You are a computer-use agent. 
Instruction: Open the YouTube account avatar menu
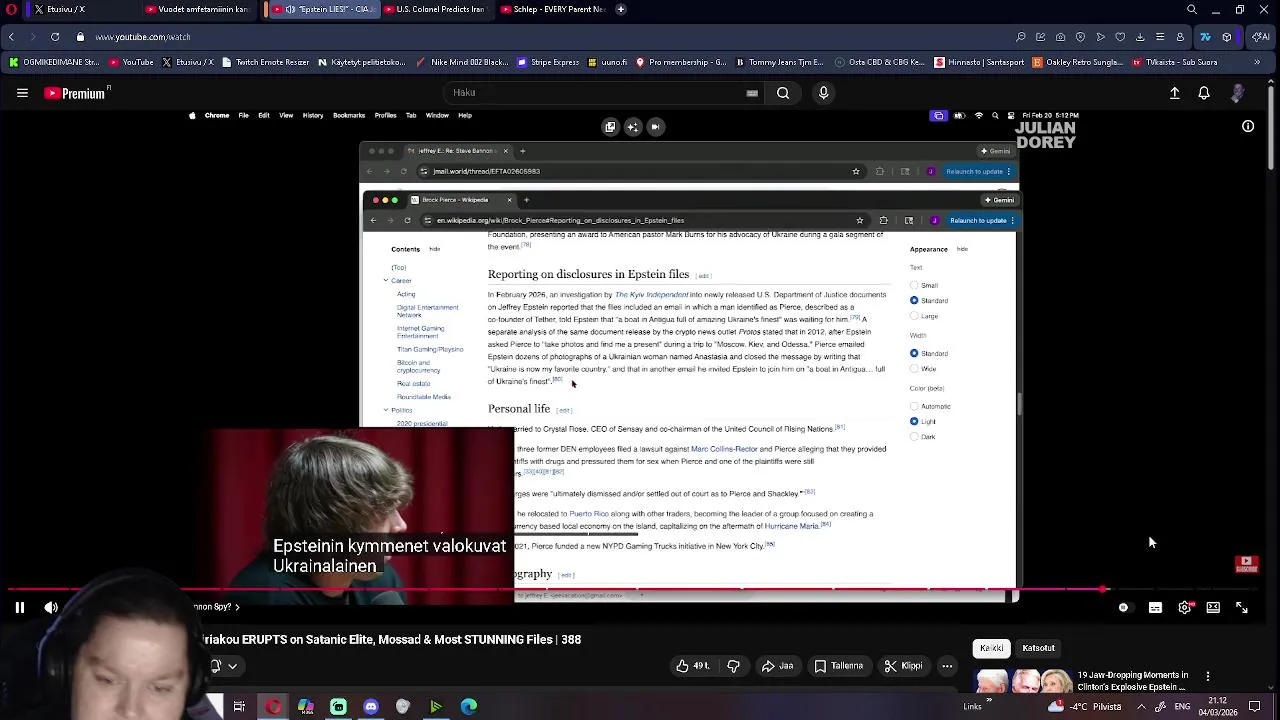click(1238, 93)
